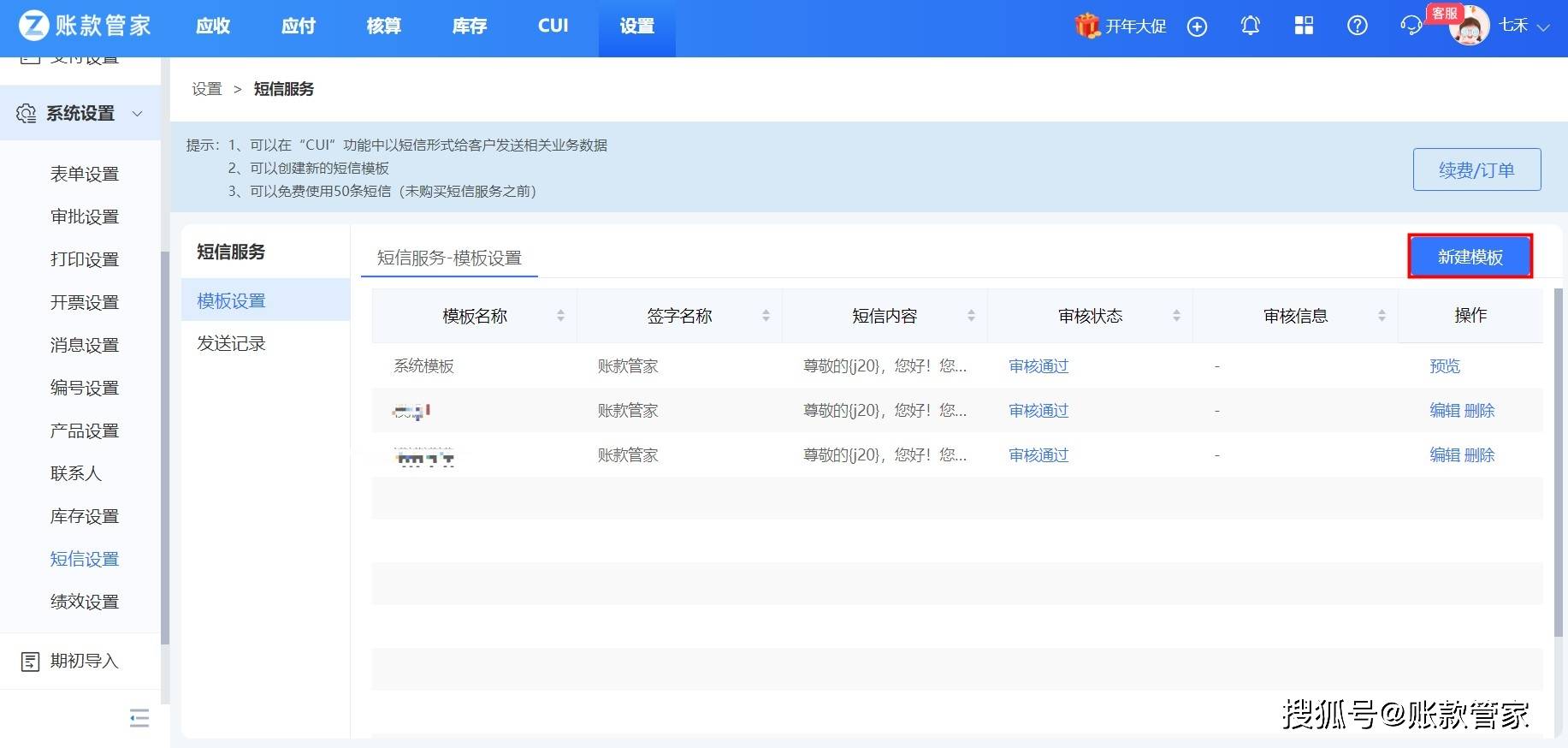Select the 短信服务-模板设置 tab
This screenshot has height=748, width=1568.
click(449, 258)
